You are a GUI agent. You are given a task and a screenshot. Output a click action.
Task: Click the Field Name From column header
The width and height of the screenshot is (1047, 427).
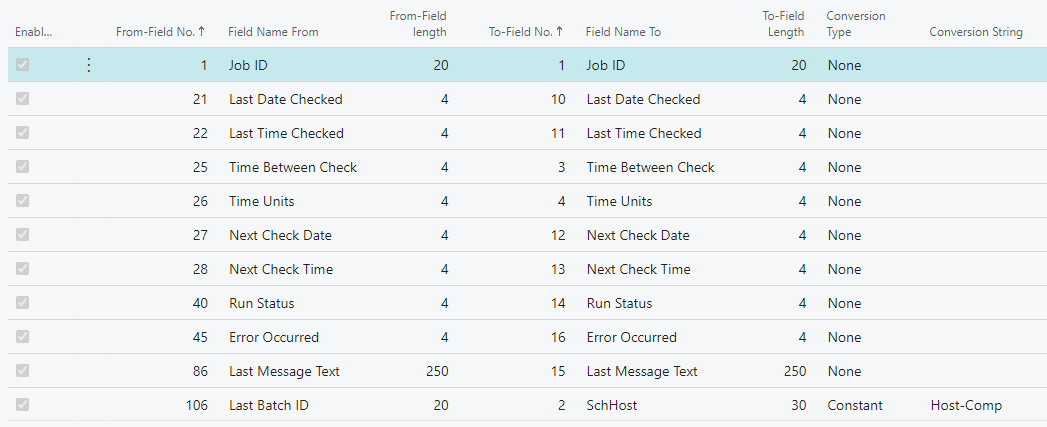coord(273,32)
